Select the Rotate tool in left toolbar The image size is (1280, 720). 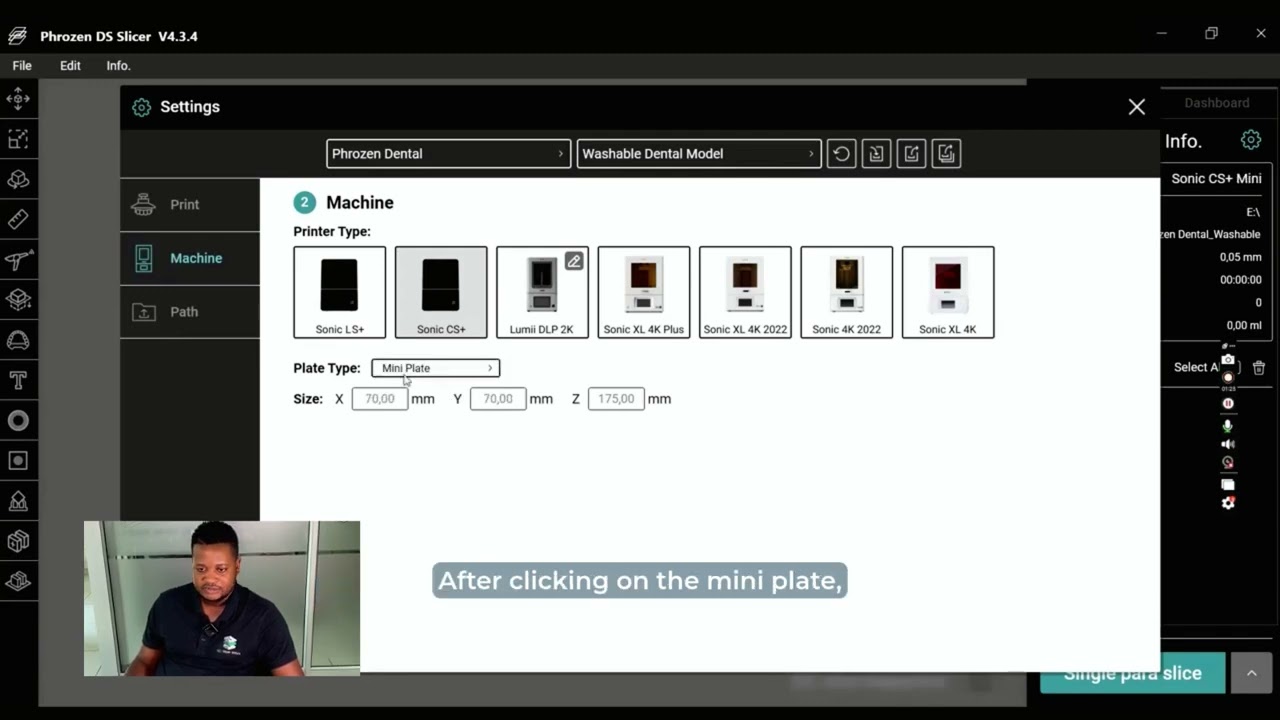pyautogui.click(x=18, y=179)
